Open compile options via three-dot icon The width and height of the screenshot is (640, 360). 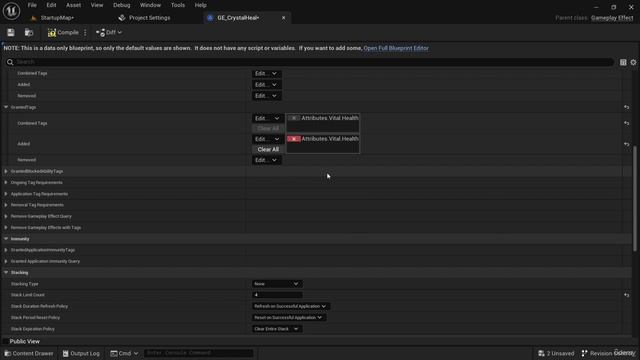(85, 32)
